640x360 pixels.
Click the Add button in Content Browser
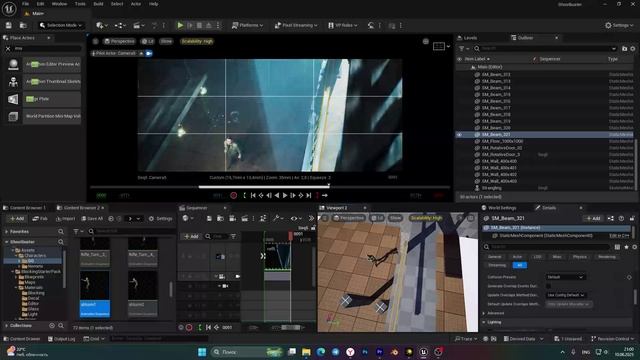point(16,219)
